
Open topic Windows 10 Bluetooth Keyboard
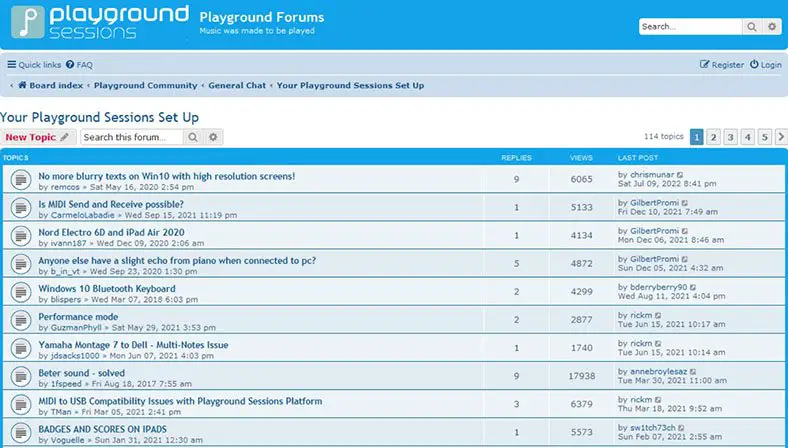click(x=107, y=289)
